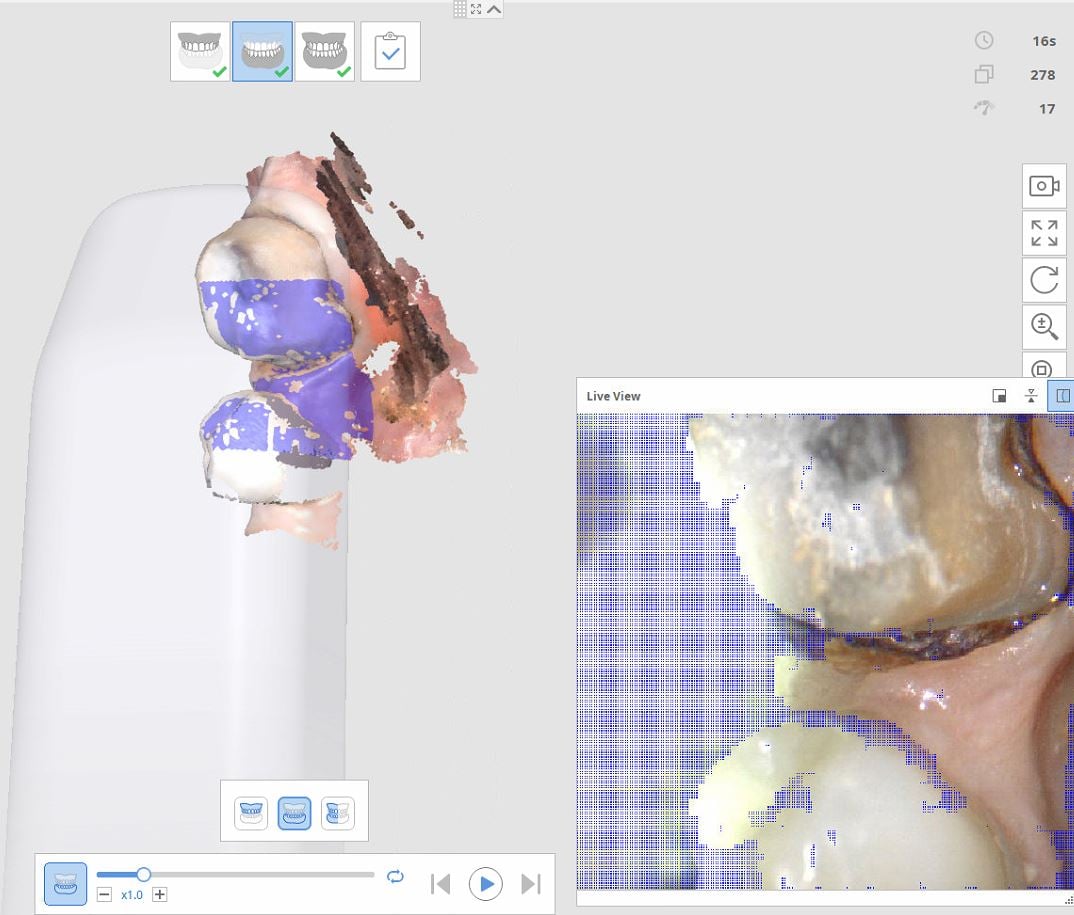Viewport: 1074px width, 915px height.
Task: Click the Live View camera image
Action: 825,651
